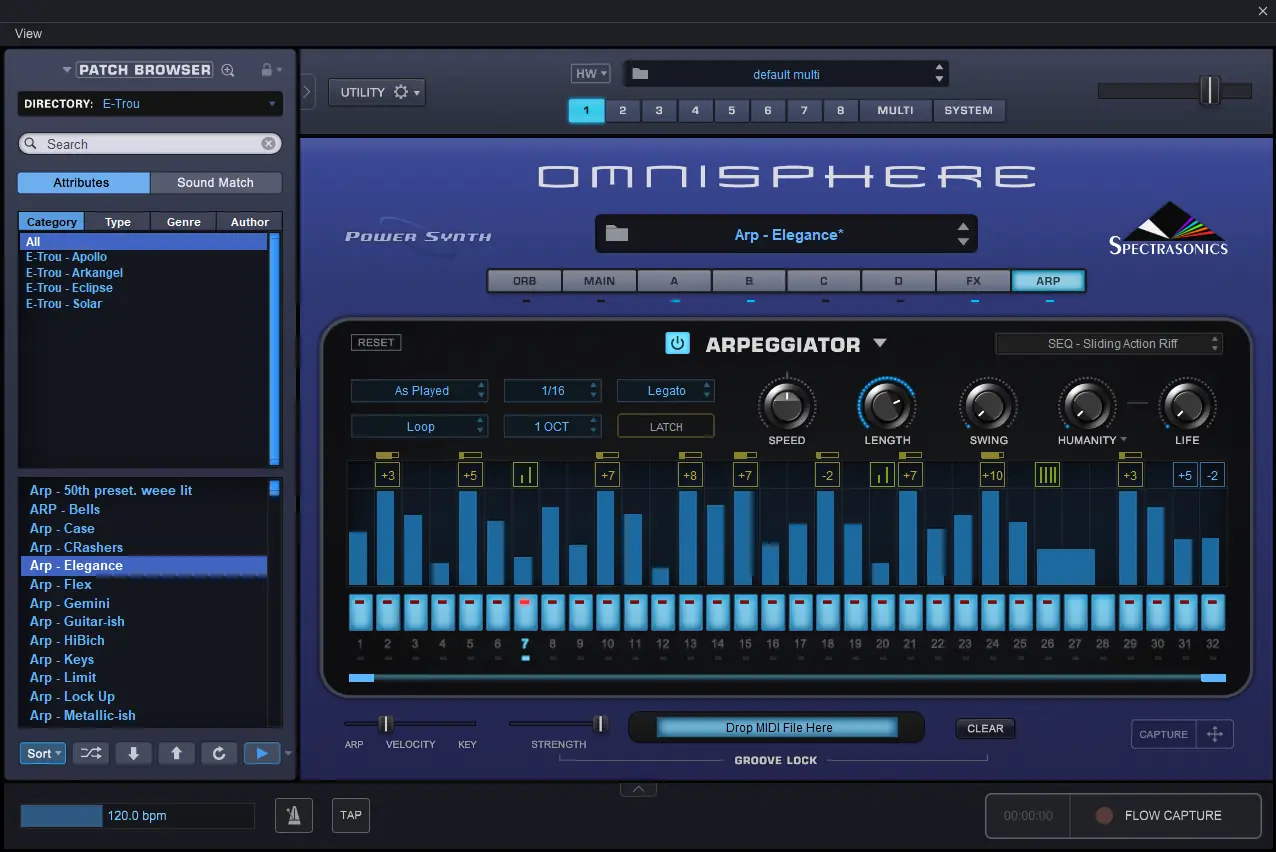Click the -2 transpose box above step 32
Screen dimensions: 1276x852
(1212, 475)
